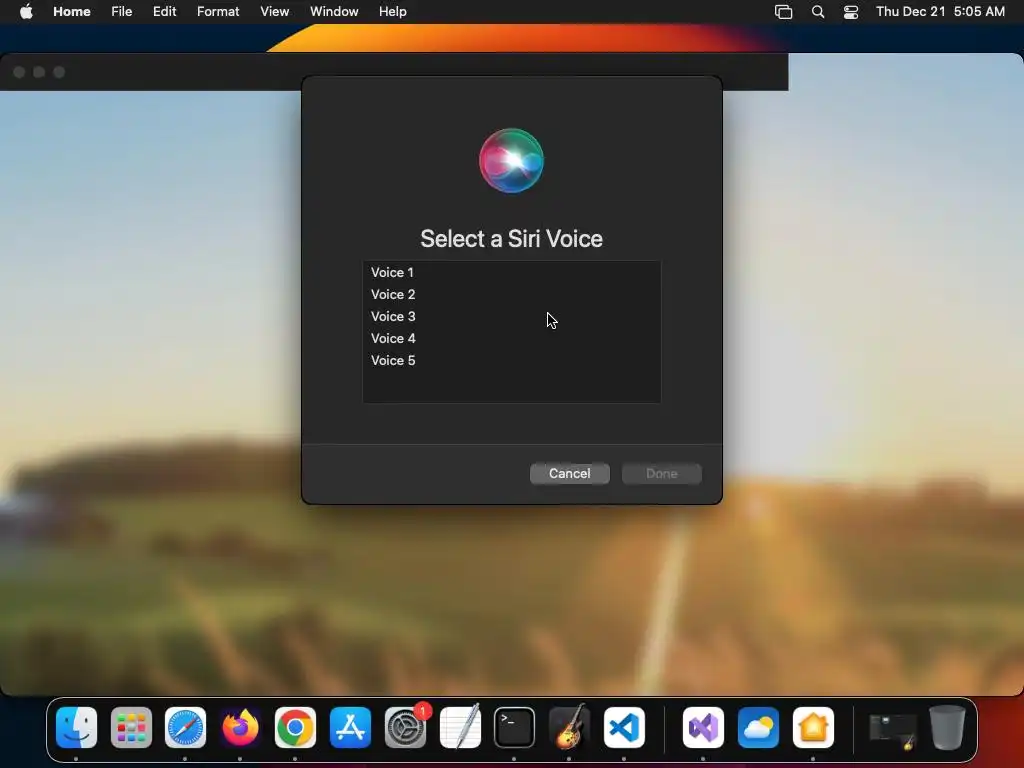The height and width of the screenshot is (768, 1024).
Task: Click the dimmed Done button
Action: pos(662,473)
